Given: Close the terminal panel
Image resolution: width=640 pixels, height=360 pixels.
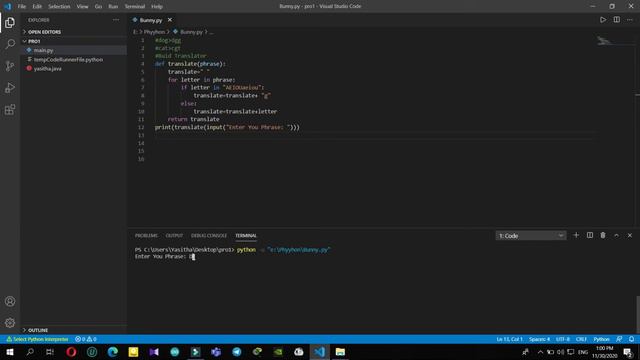Looking at the screenshot, I should pos(630,235).
